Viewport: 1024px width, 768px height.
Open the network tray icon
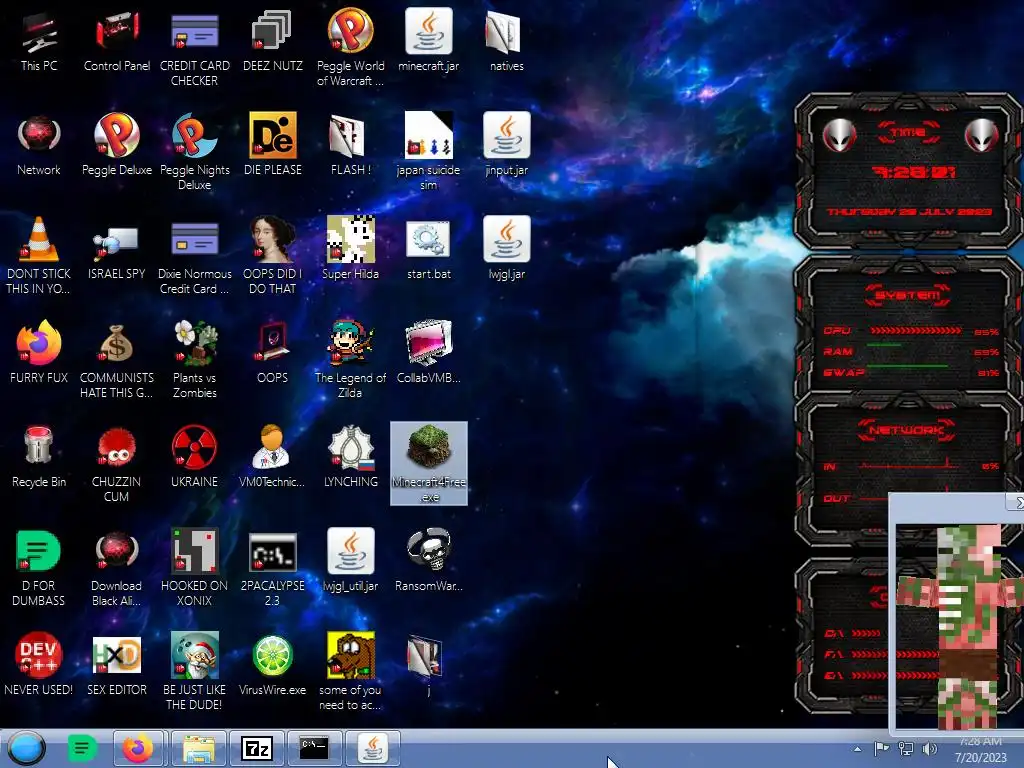[x=906, y=748]
